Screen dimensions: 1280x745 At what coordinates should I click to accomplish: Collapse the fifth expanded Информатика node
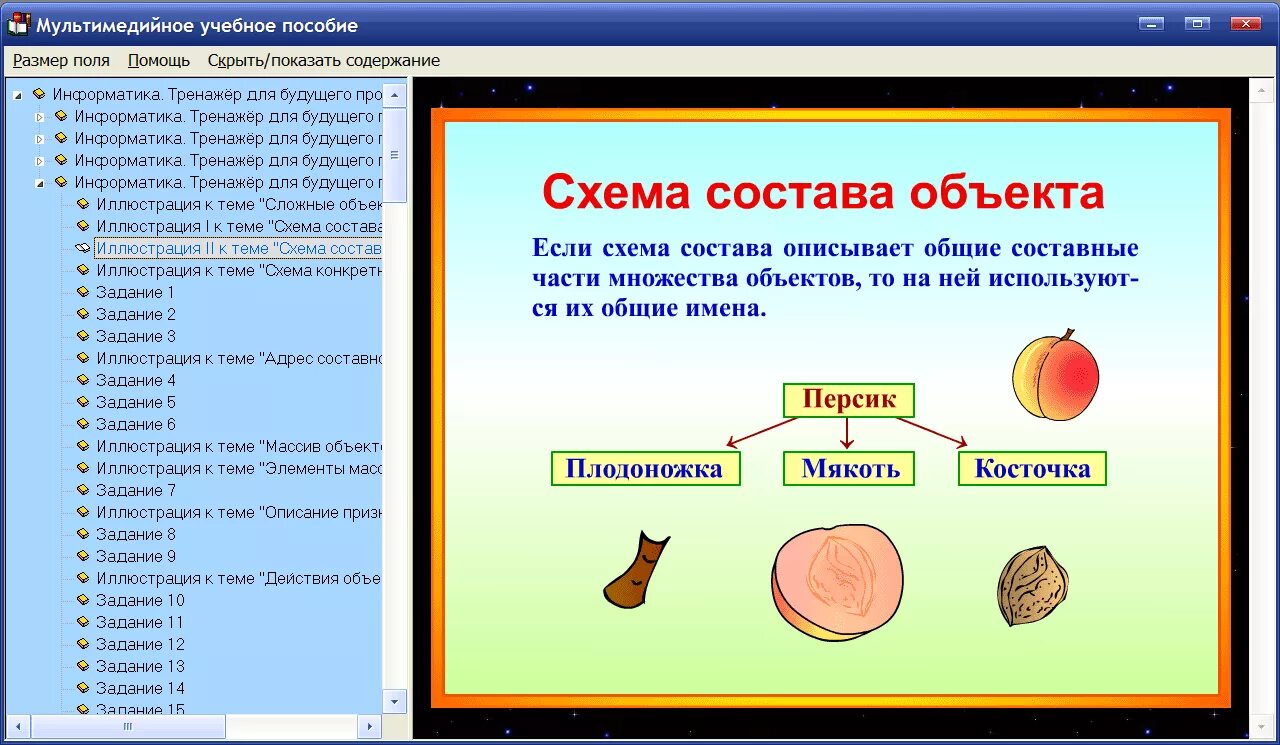pyautogui.click(x=40, y=183)
